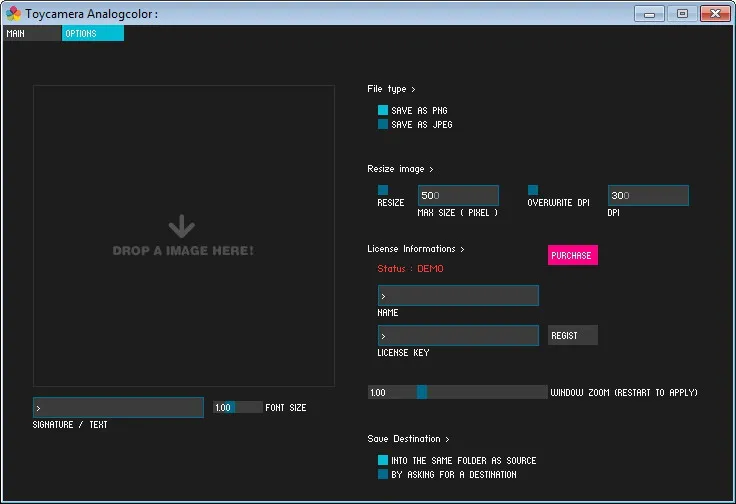Viewport: 736px width, 504px height.
Task: Click the Window Zoom slider handle
Action: pyautogui.click(x=422, y=392)
